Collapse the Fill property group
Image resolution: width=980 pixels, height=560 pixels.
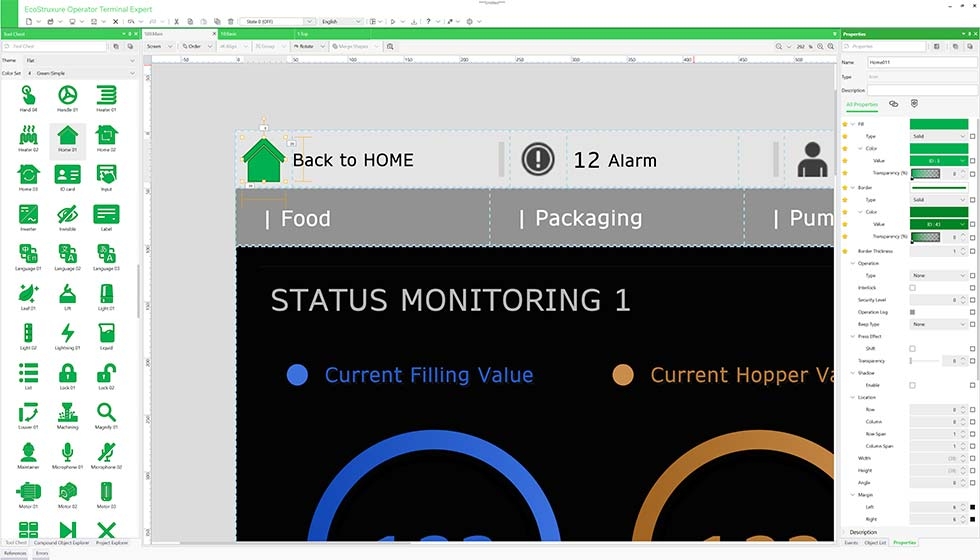point(852,124)
